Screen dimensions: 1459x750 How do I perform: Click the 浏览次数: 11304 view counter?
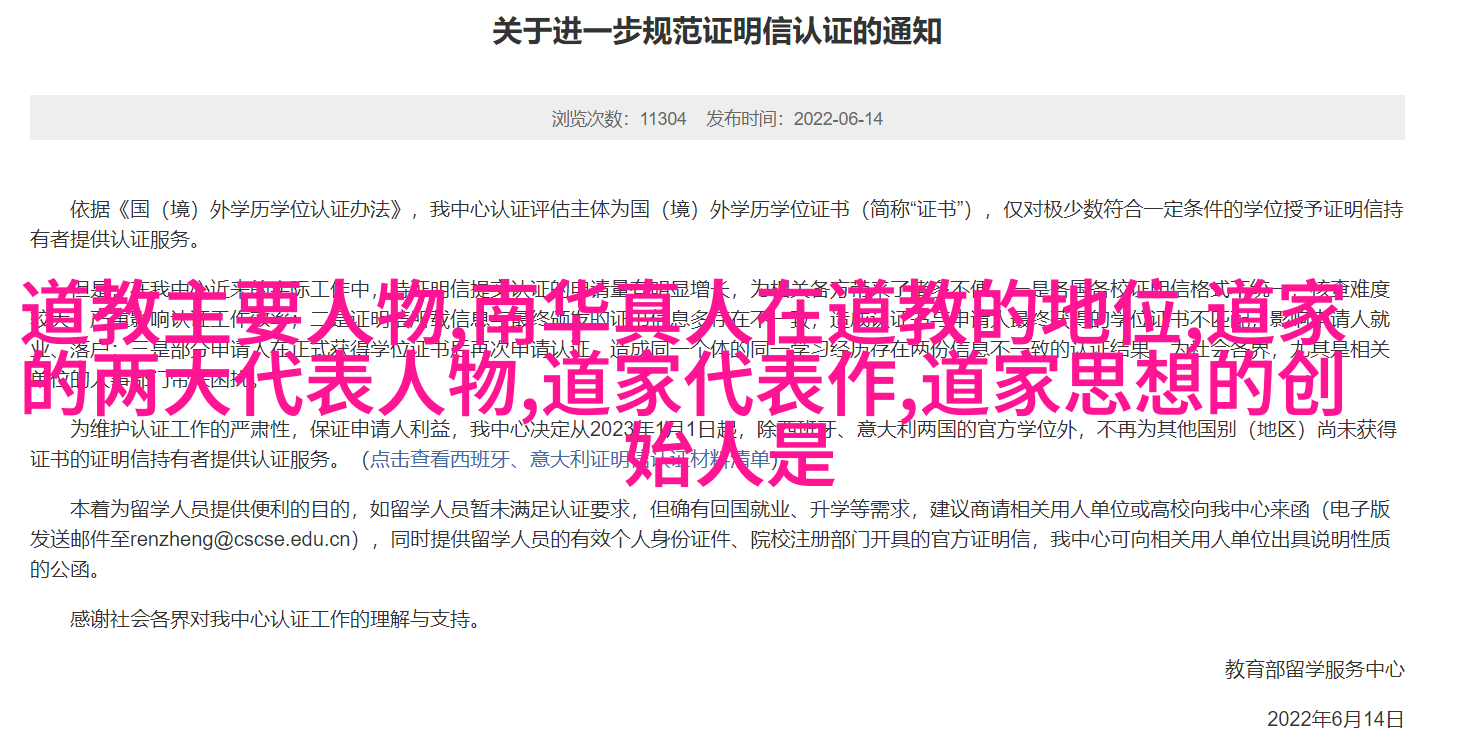pyautogui.click(x=619, y=118)
